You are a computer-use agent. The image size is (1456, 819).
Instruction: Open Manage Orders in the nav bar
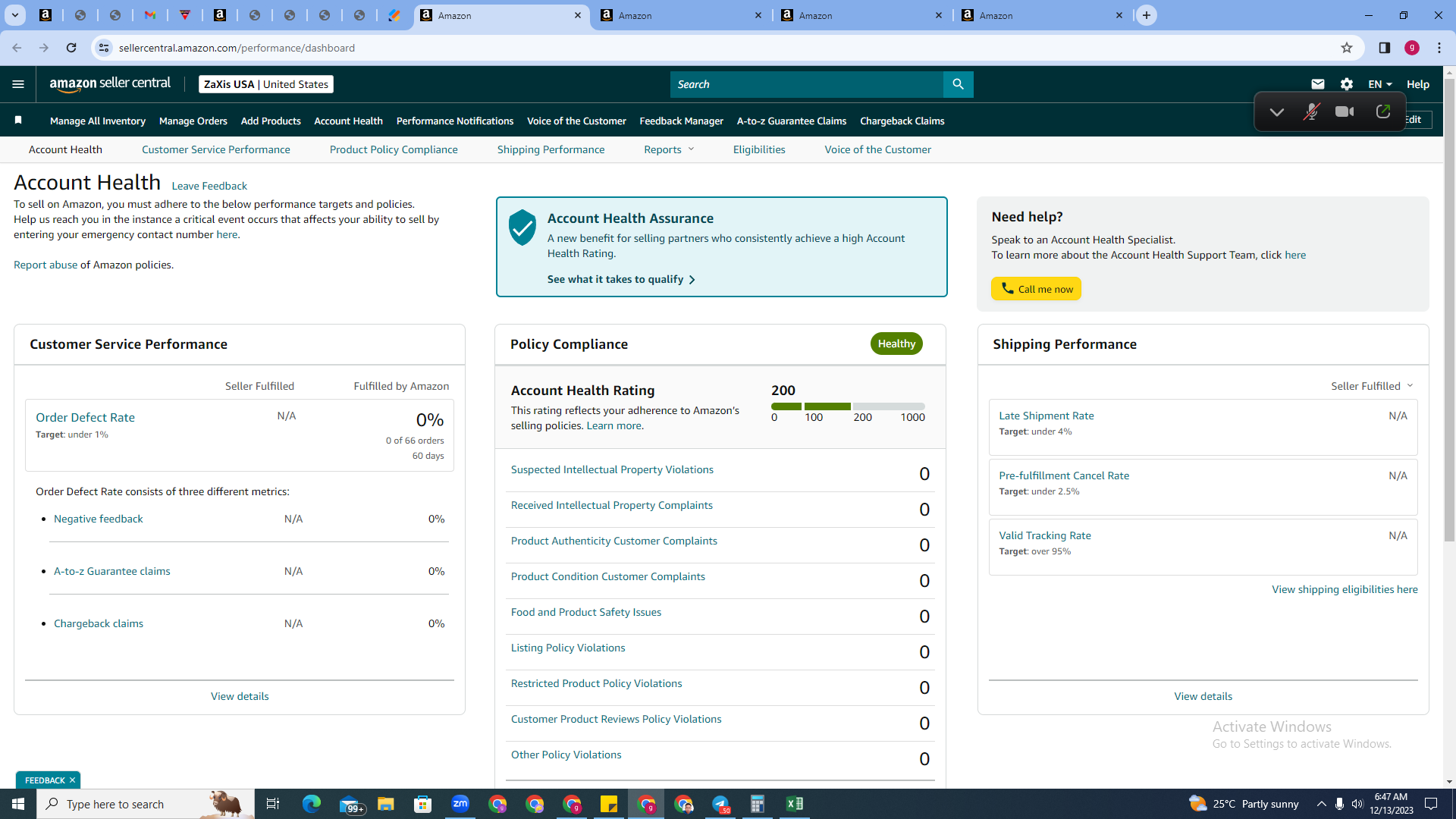click(x=193, y=121)
